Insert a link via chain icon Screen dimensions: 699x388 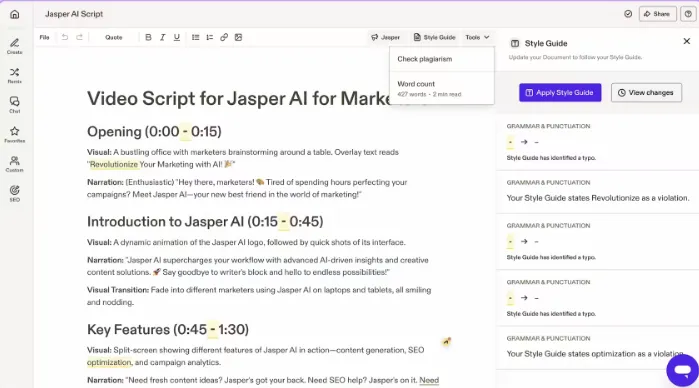click(224, 37)
